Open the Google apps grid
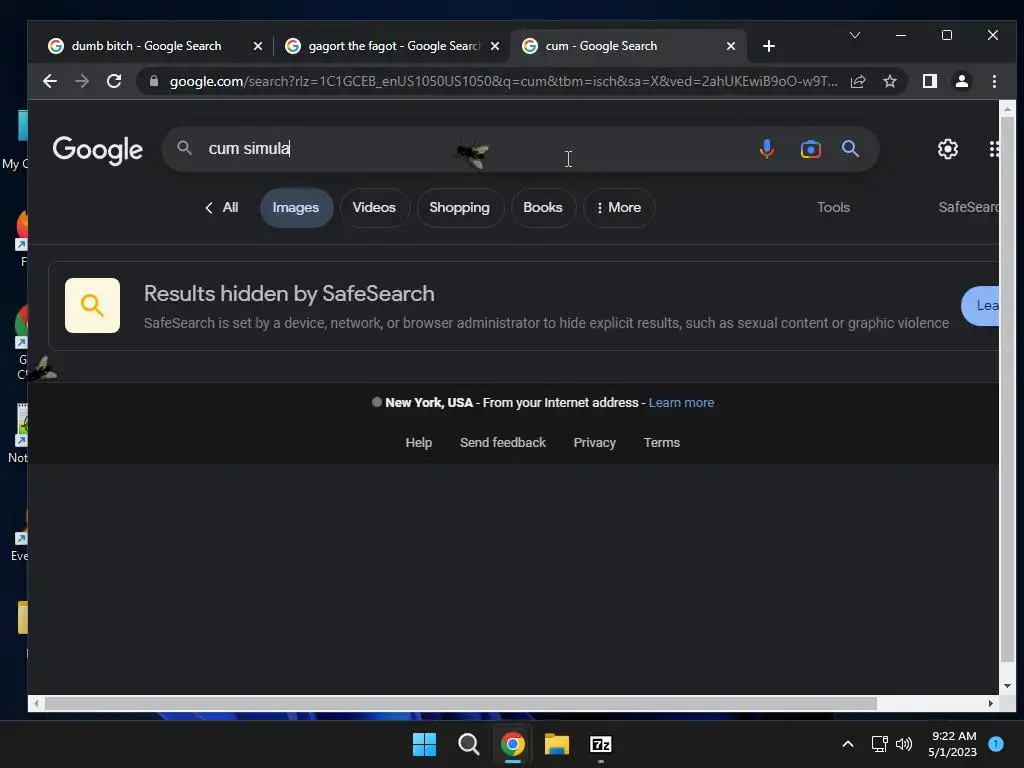This screenshot has height=768, width=1024. point(994,149)
